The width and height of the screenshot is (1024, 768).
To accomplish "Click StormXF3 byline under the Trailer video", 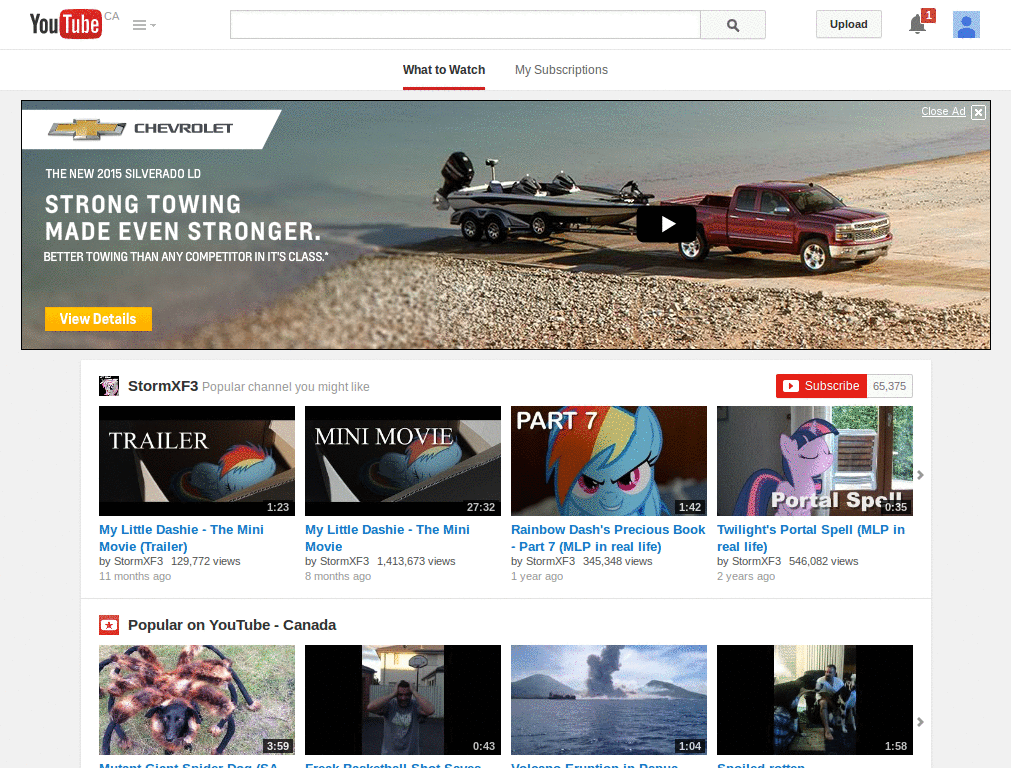I will 138,561.
